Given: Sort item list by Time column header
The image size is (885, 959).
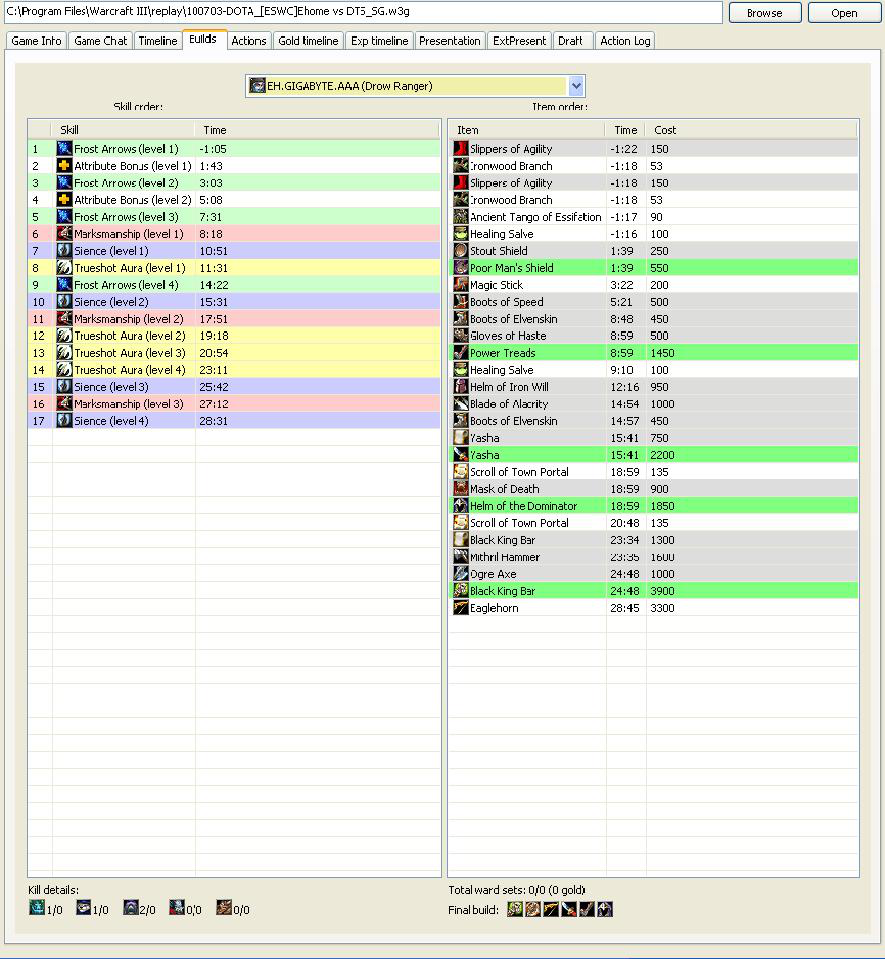Looking at the screenshot, I should pos(626,130).
